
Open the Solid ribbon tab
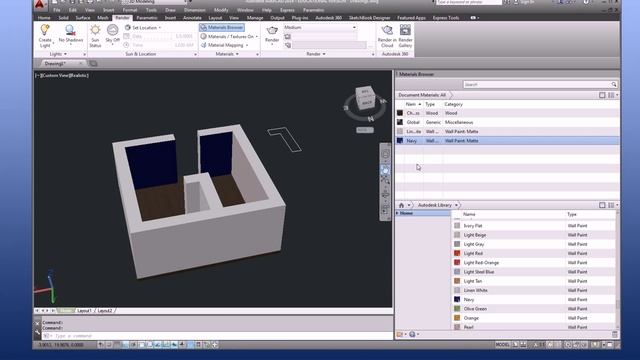click(x=64, y=18)
